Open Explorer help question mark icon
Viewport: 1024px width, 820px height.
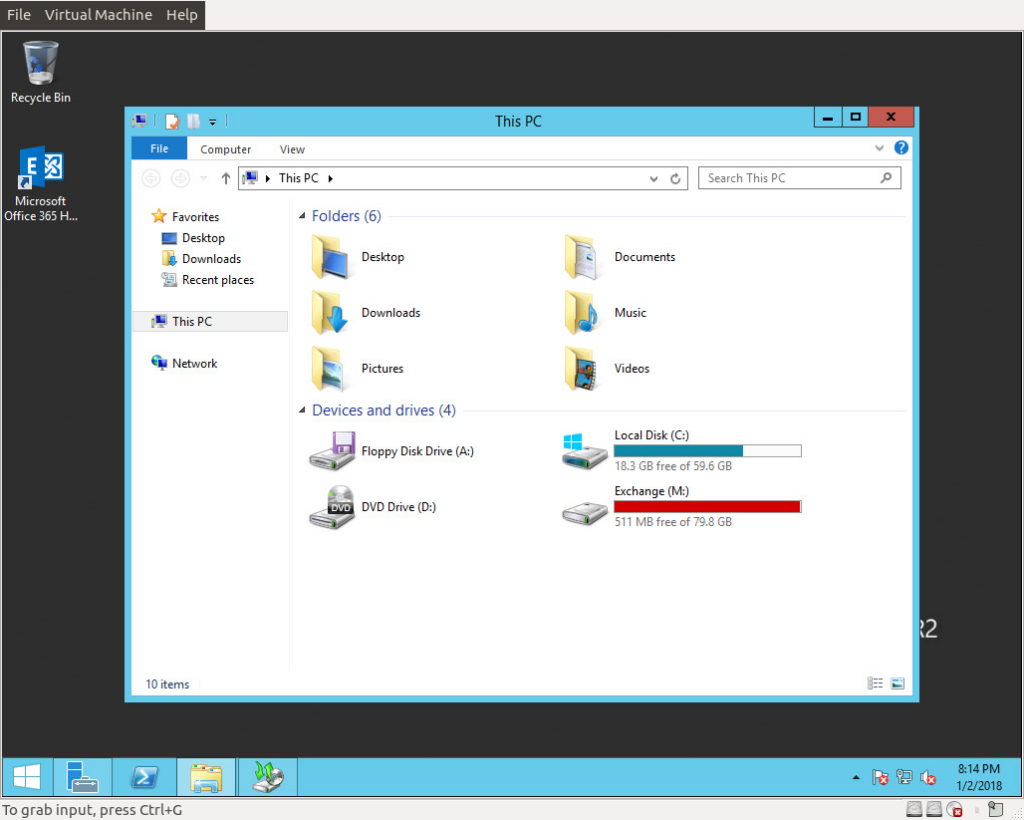click(901, 148)
